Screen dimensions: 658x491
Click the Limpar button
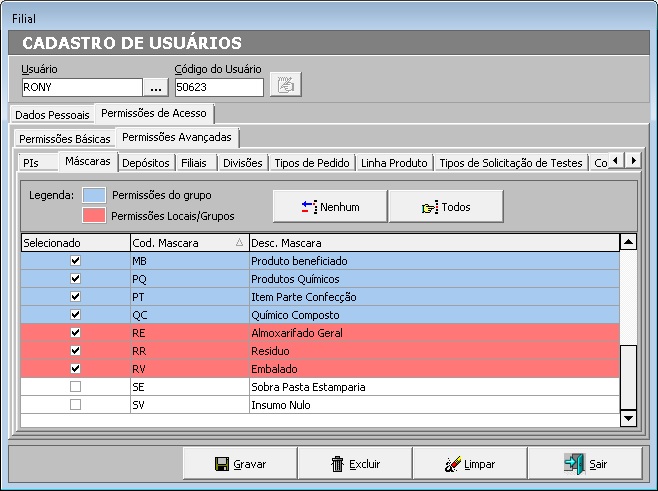pyautogui.click(x=469, y=464)
